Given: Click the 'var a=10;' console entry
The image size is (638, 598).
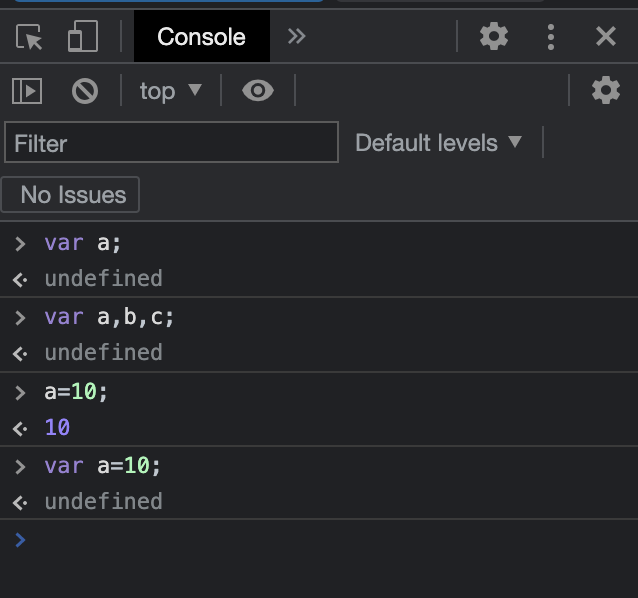Looking at the screenshot, I should [x=102, y=466].
